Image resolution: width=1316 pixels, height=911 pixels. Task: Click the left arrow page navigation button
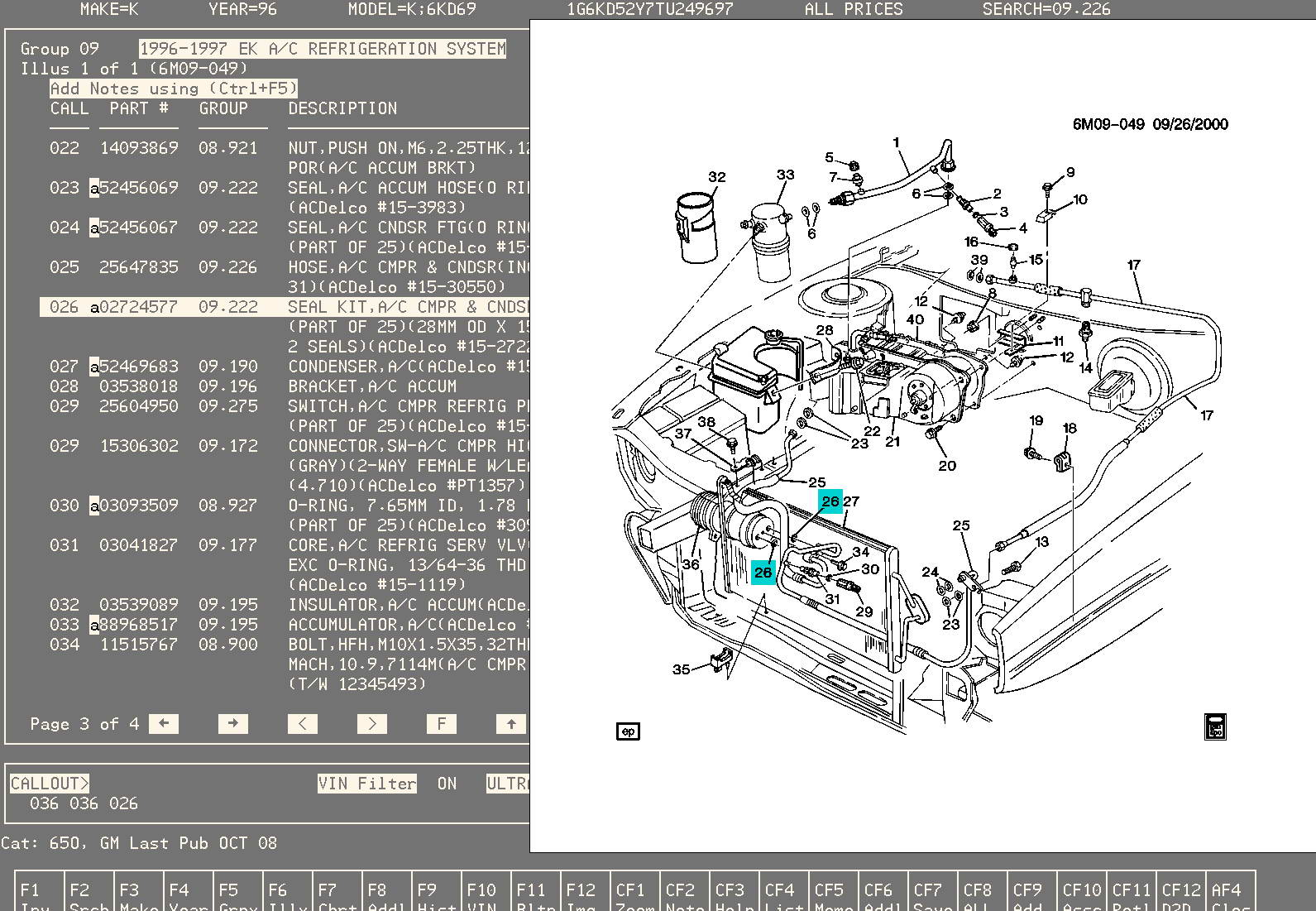click(x=163, y=724)
